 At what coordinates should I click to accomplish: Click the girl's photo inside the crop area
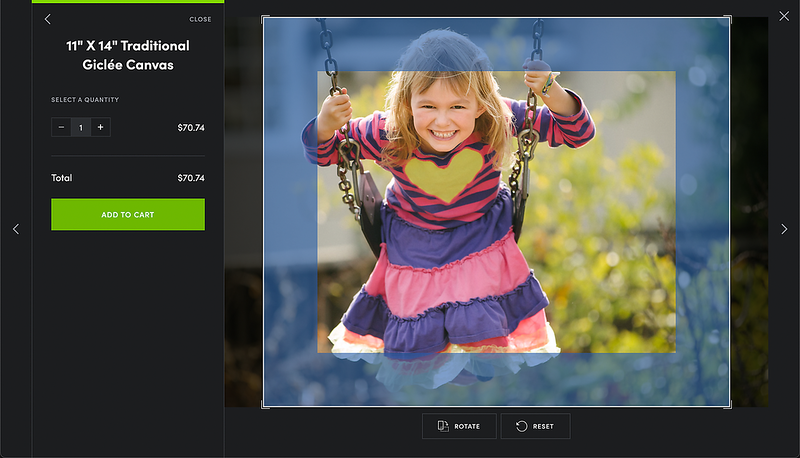pyautogui.click(x=496, y=212)
